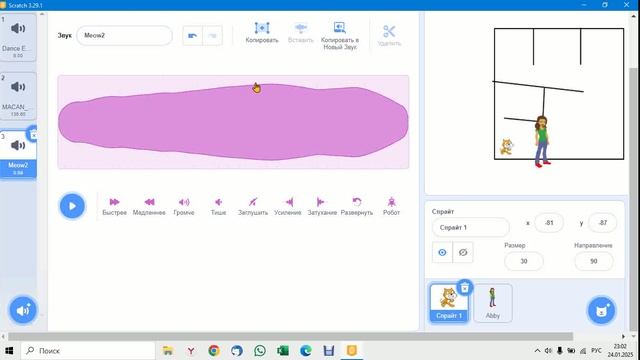Click the Копировать (Copy) tool
640x360 pixels.
pyautogui.click(x=262, y=33)
